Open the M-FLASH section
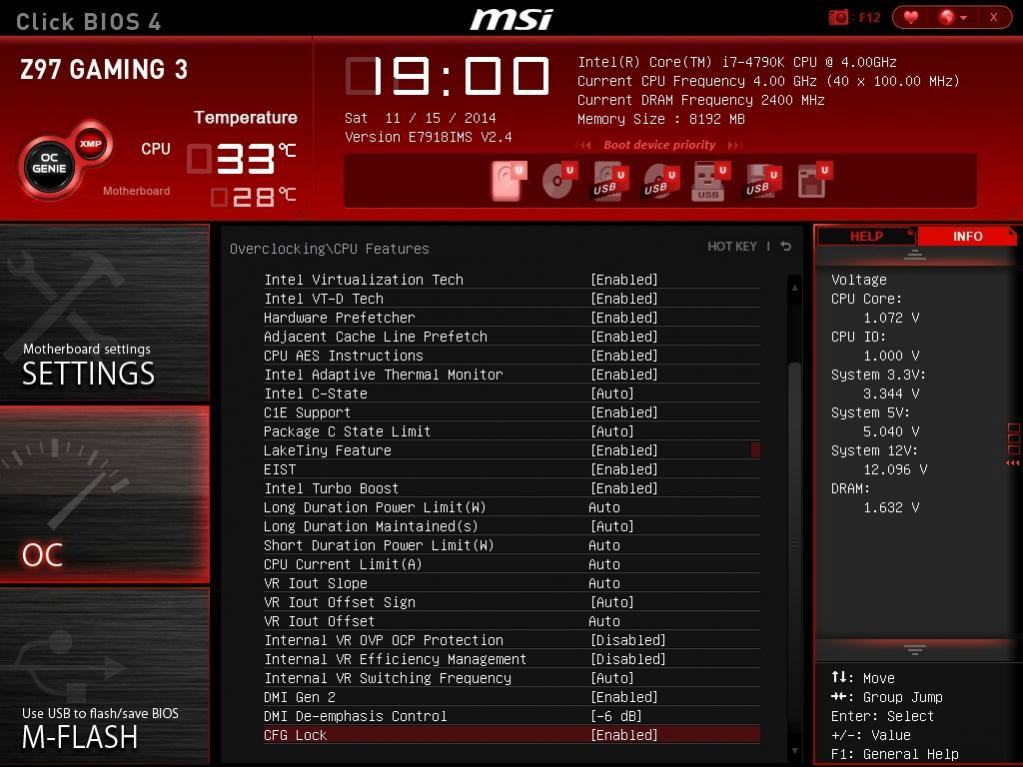Viewport: 1023px width, 767px height. pos(104,675)
